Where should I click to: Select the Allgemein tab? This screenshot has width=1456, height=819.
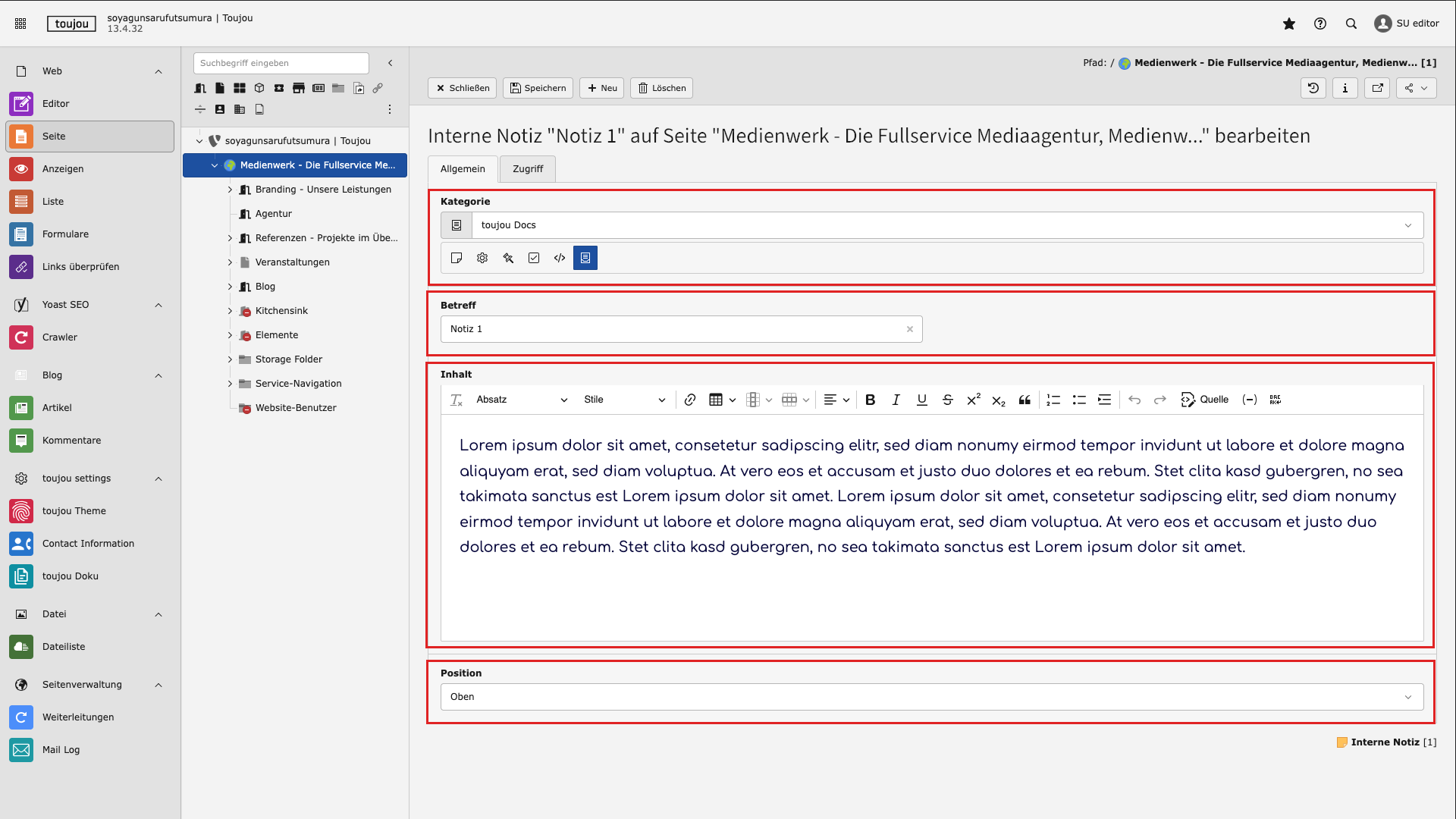(x=463, y=169)
